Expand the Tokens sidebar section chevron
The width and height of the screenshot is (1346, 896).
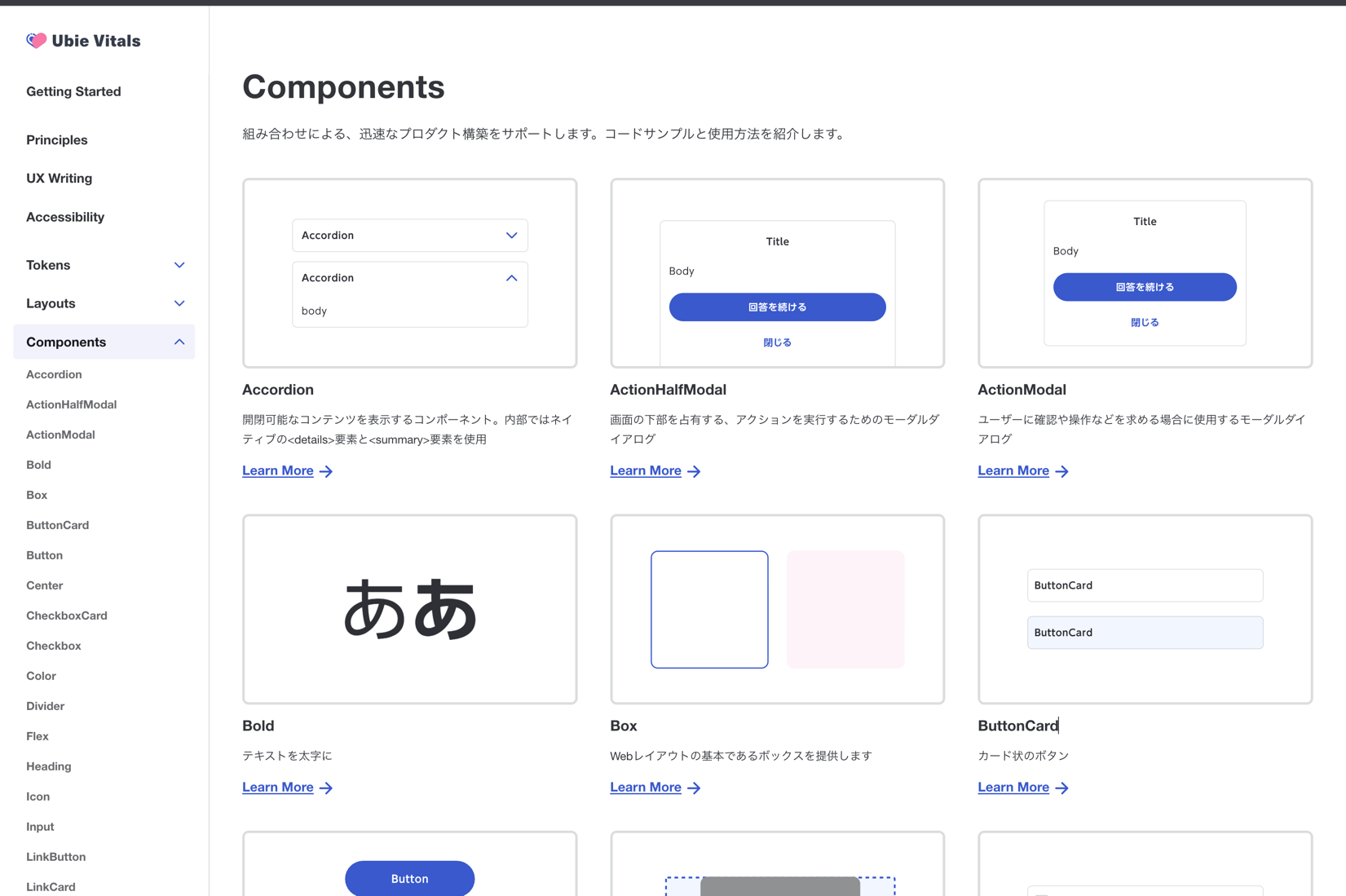pyautogui.click(x=179, y=265)
